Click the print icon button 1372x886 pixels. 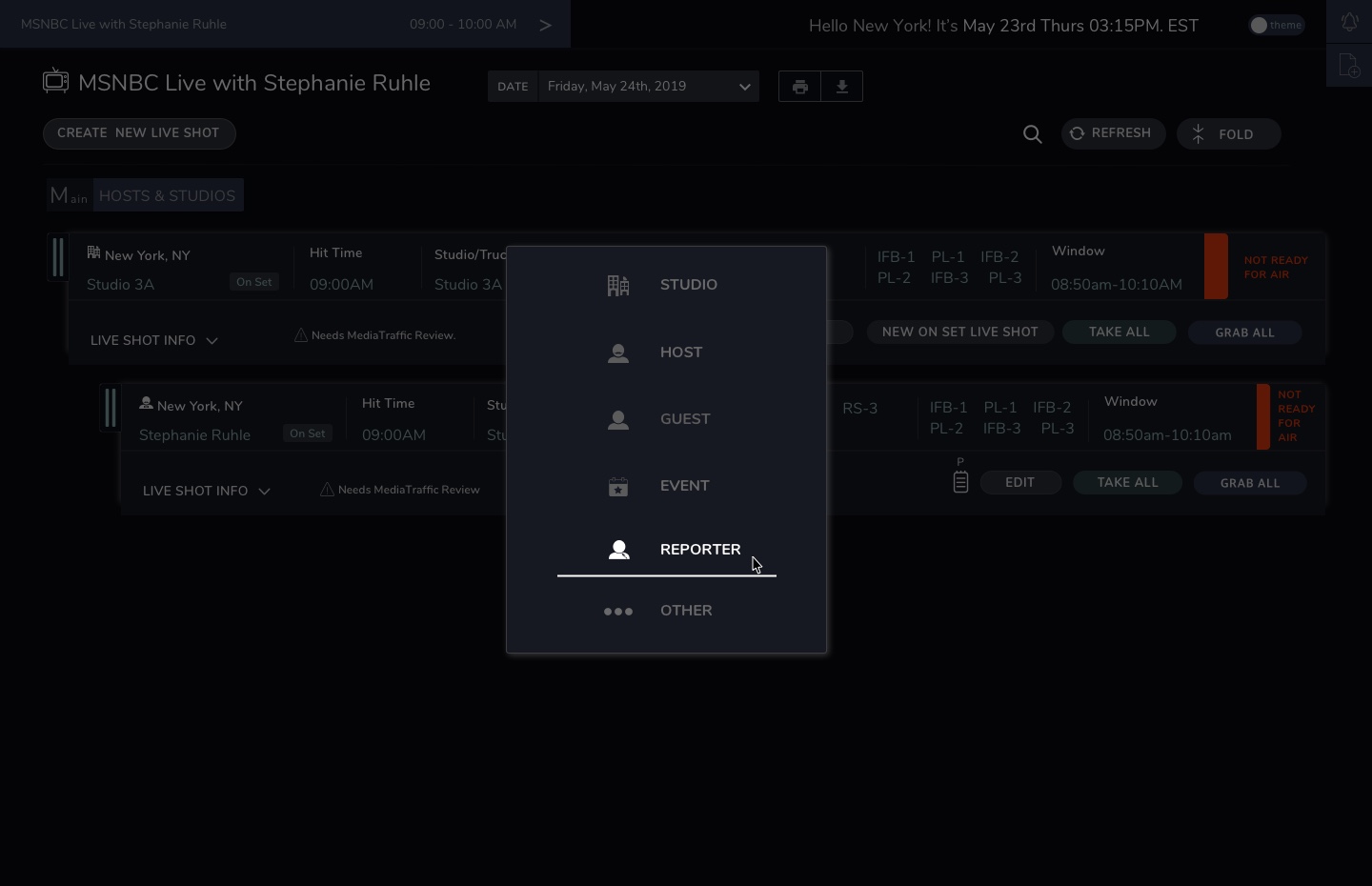click(800, 87)
